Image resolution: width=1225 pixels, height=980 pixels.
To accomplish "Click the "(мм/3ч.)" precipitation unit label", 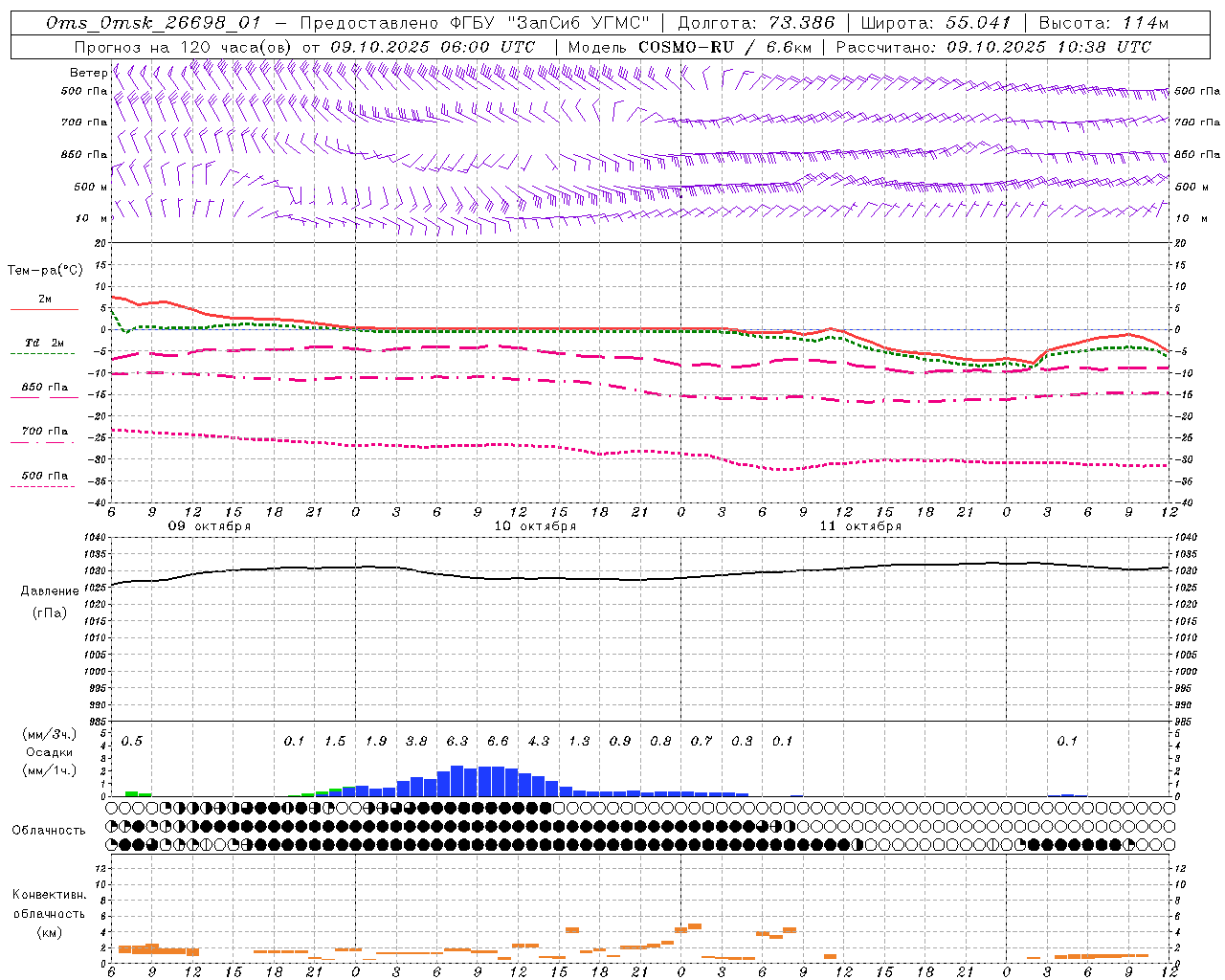I will tap(49, 735).
